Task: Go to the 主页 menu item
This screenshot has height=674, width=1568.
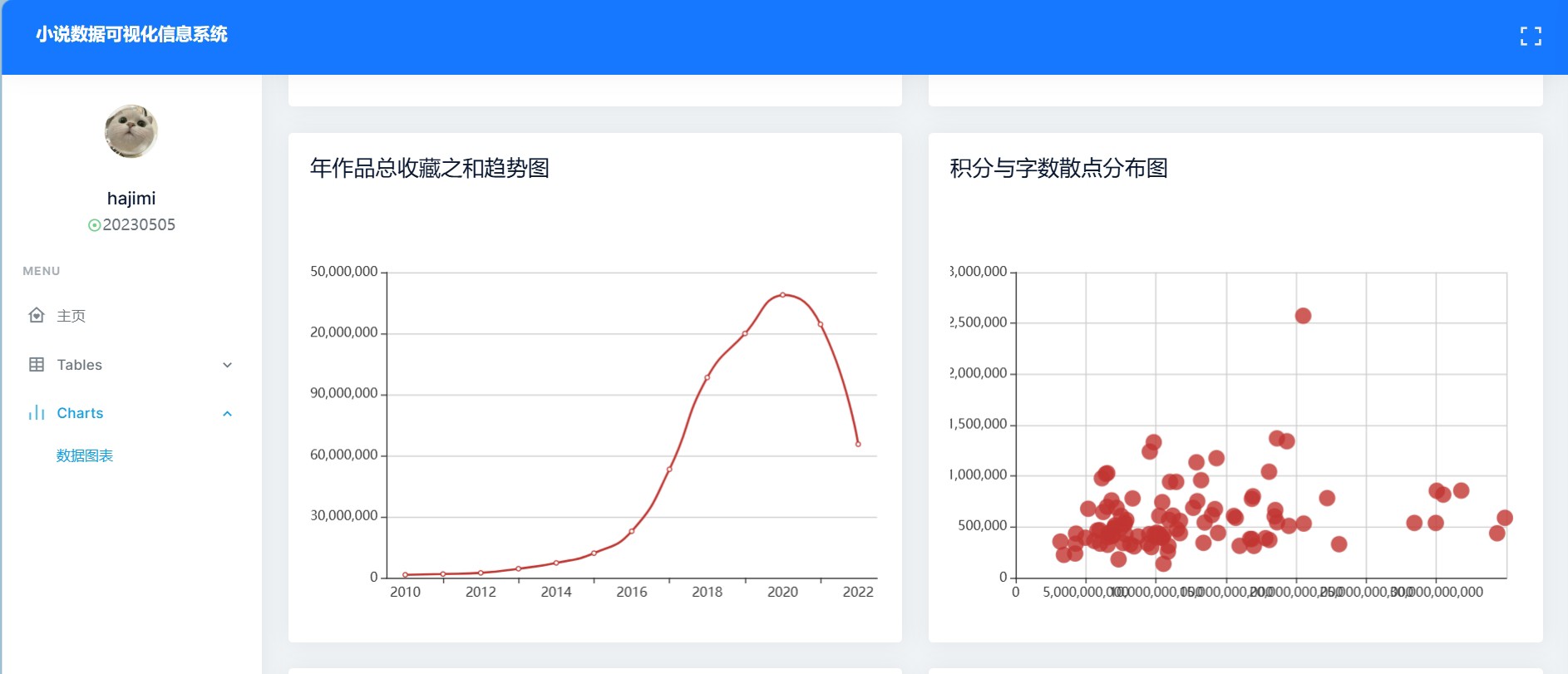Action: click(x=71, y=316)
